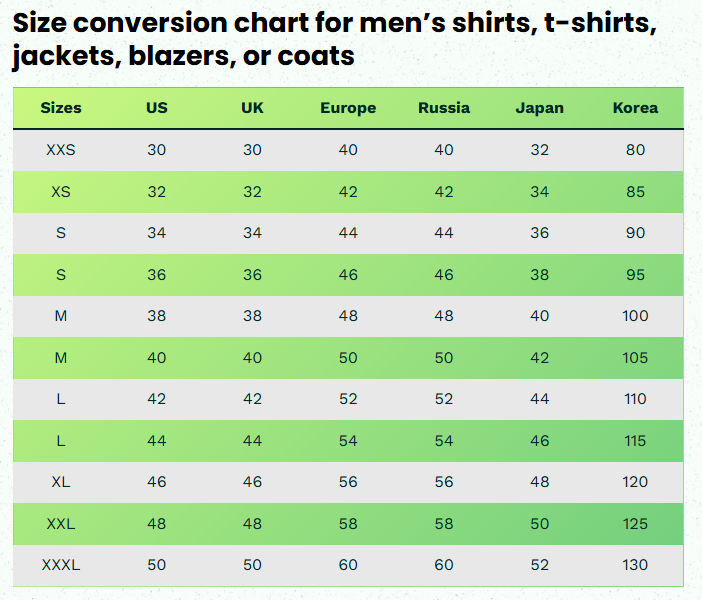Click Korea size value 100
Viewport: 702px width, 600px height.
point(635,316)
